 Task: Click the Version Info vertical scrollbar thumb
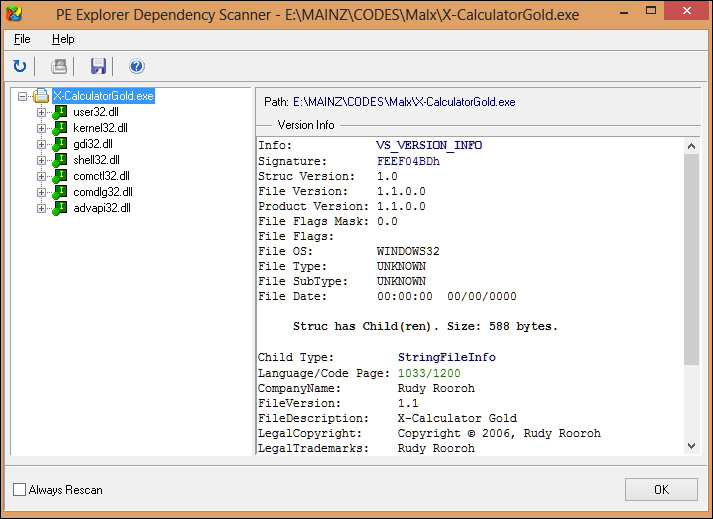(x=691, y=259)
